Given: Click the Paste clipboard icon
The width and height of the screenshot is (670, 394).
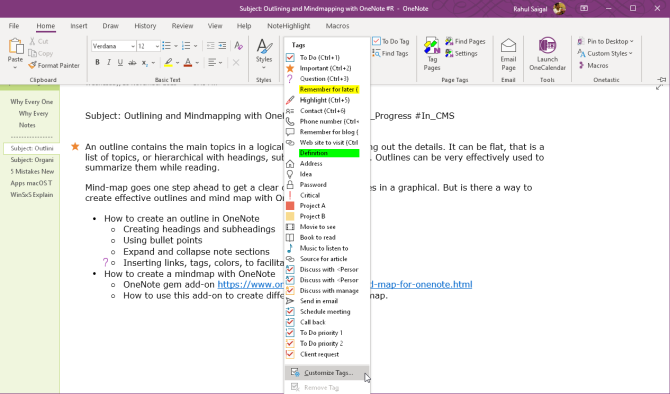Looking at the screenshot, I should coord(15,46).
